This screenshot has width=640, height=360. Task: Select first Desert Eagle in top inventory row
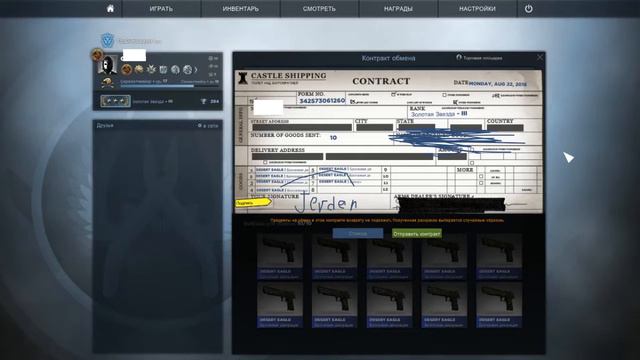[280, 257]
